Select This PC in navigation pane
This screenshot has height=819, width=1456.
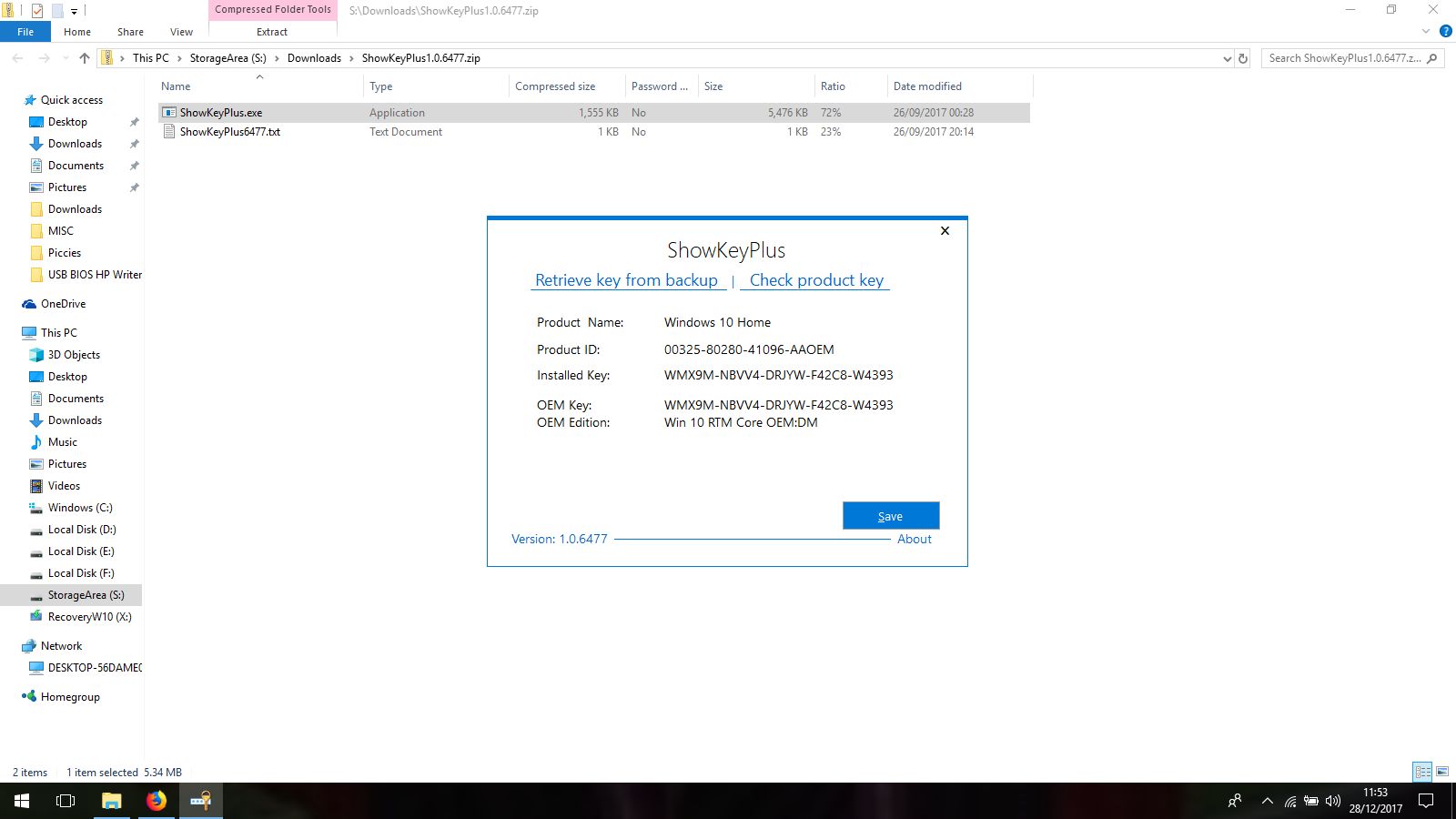point(58,333)
